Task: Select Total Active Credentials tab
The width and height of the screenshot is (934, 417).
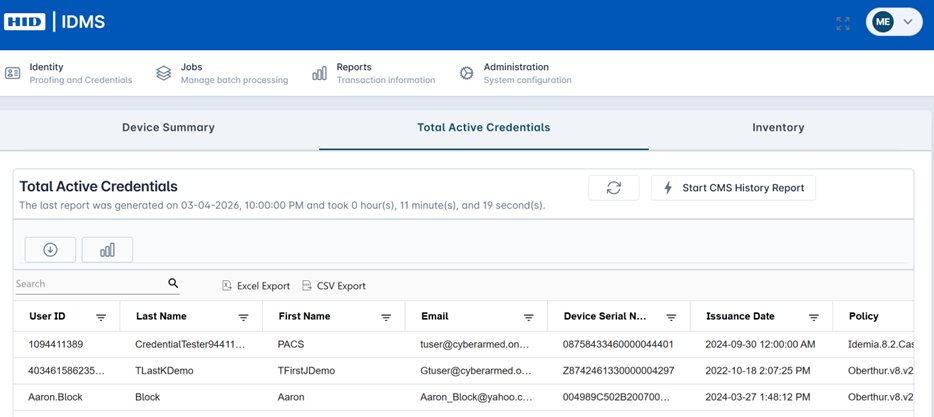Action: click(x=484, y=127)
